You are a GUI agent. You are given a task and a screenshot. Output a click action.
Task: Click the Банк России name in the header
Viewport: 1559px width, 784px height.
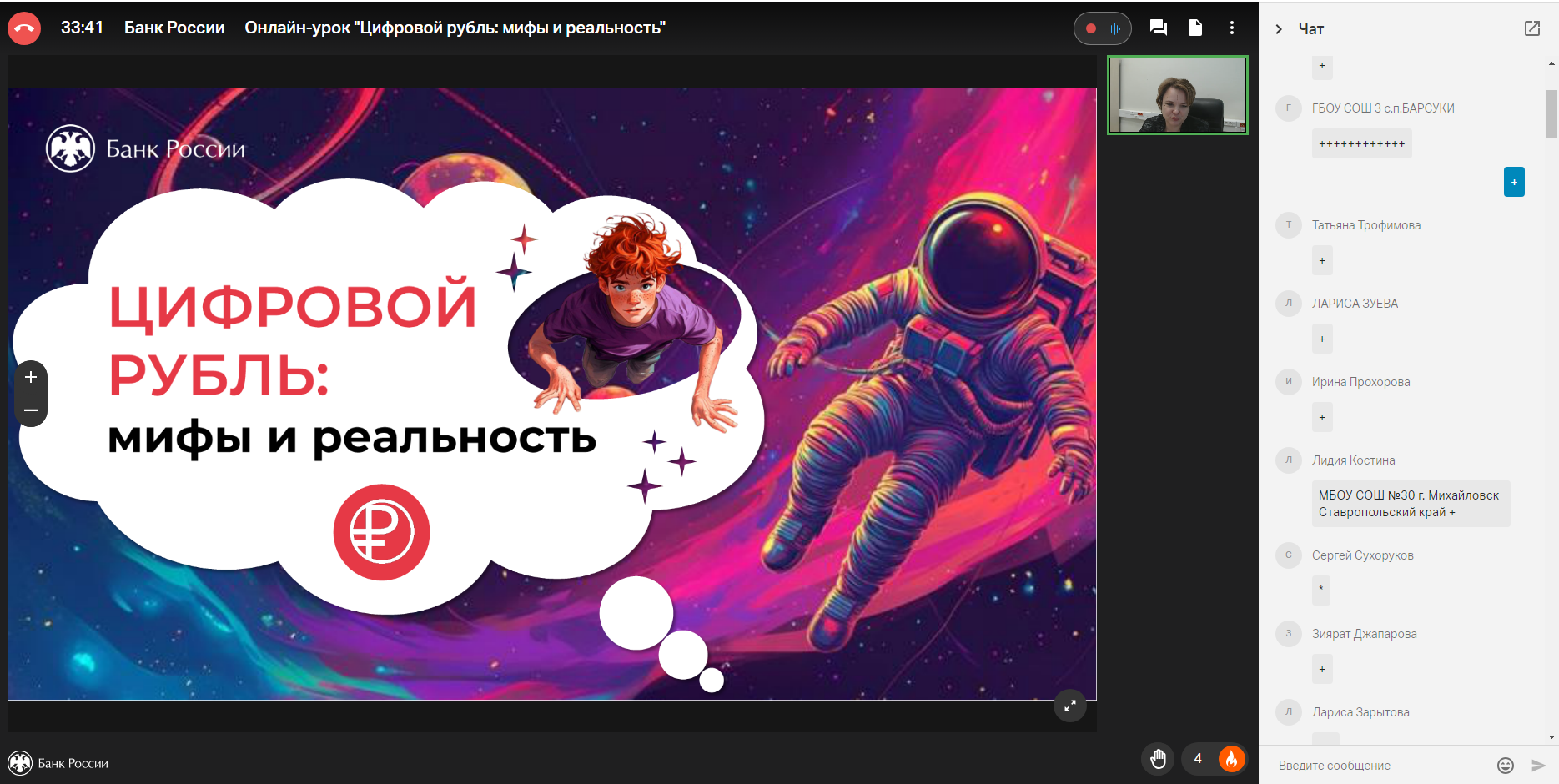[x=174, y=28]
